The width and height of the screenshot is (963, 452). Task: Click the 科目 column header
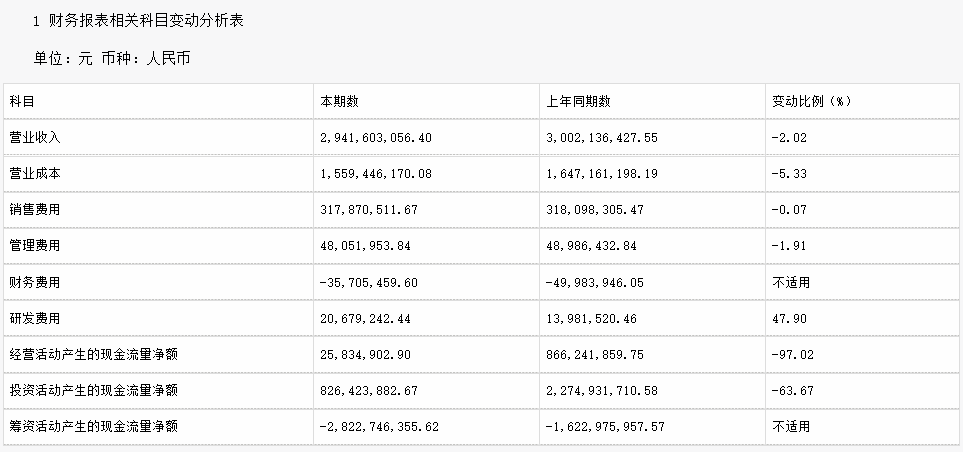[22, 102]
